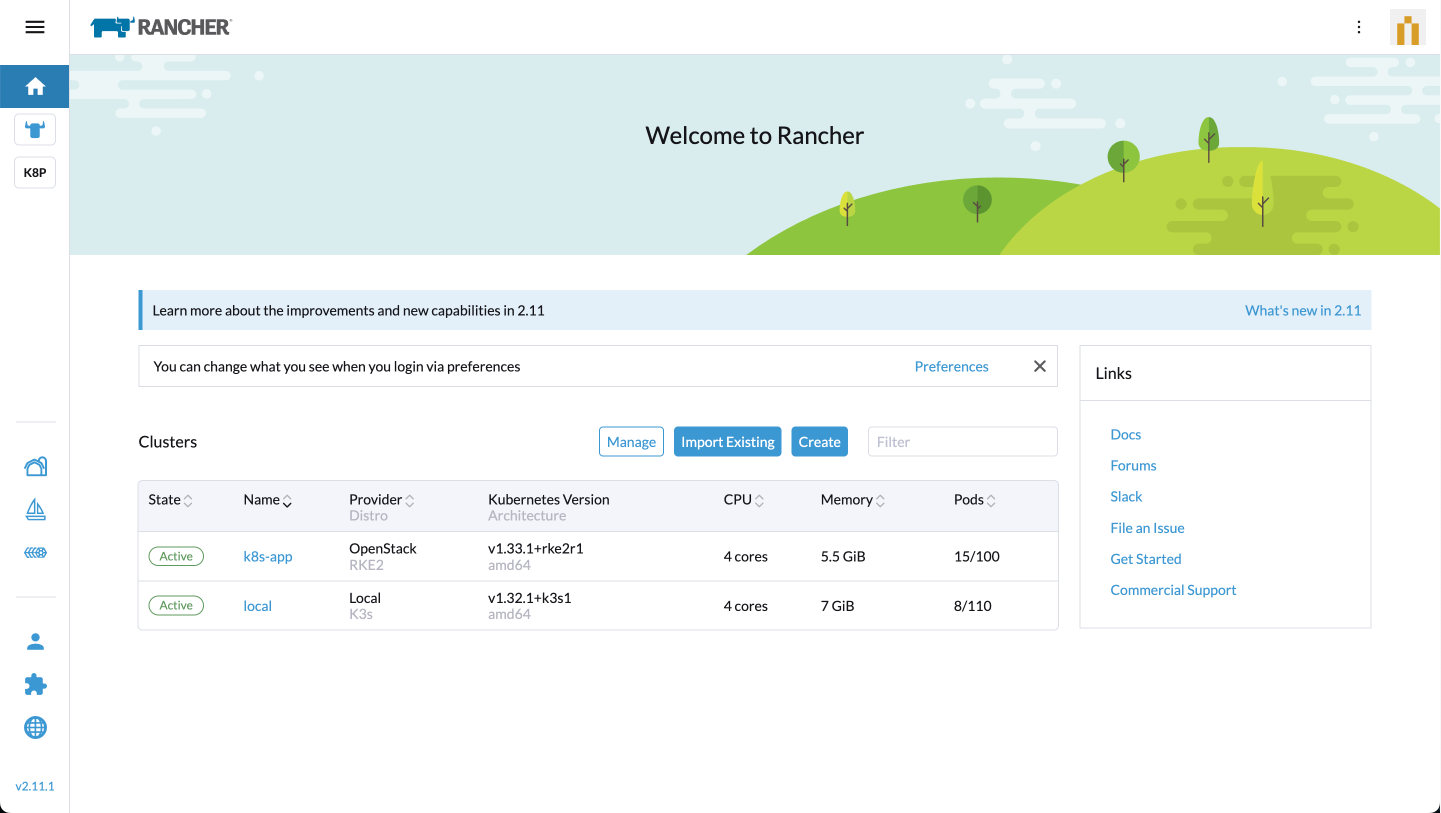Click the Manage clusters button
This screenshot has width=1441, height=813.
tap(631, 442)
